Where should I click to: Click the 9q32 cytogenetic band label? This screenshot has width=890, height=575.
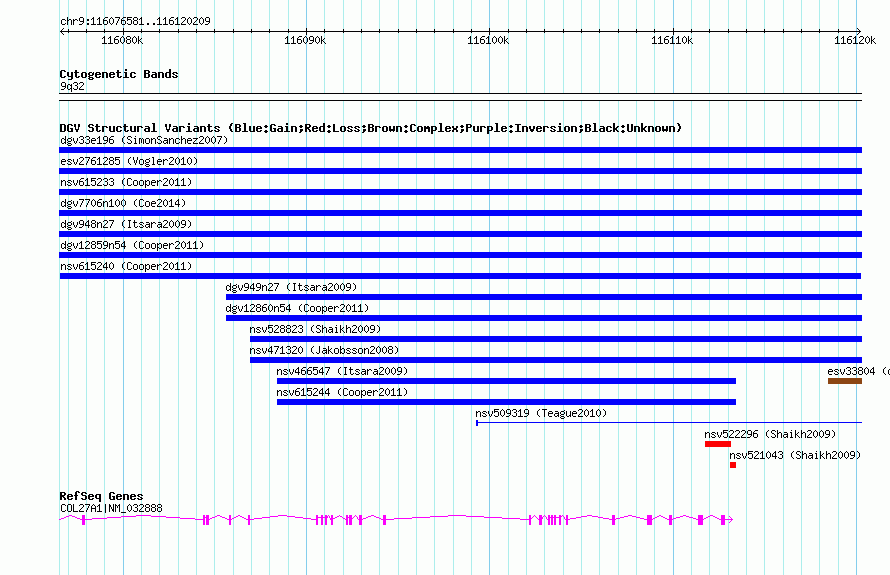(x=72, y=86)
